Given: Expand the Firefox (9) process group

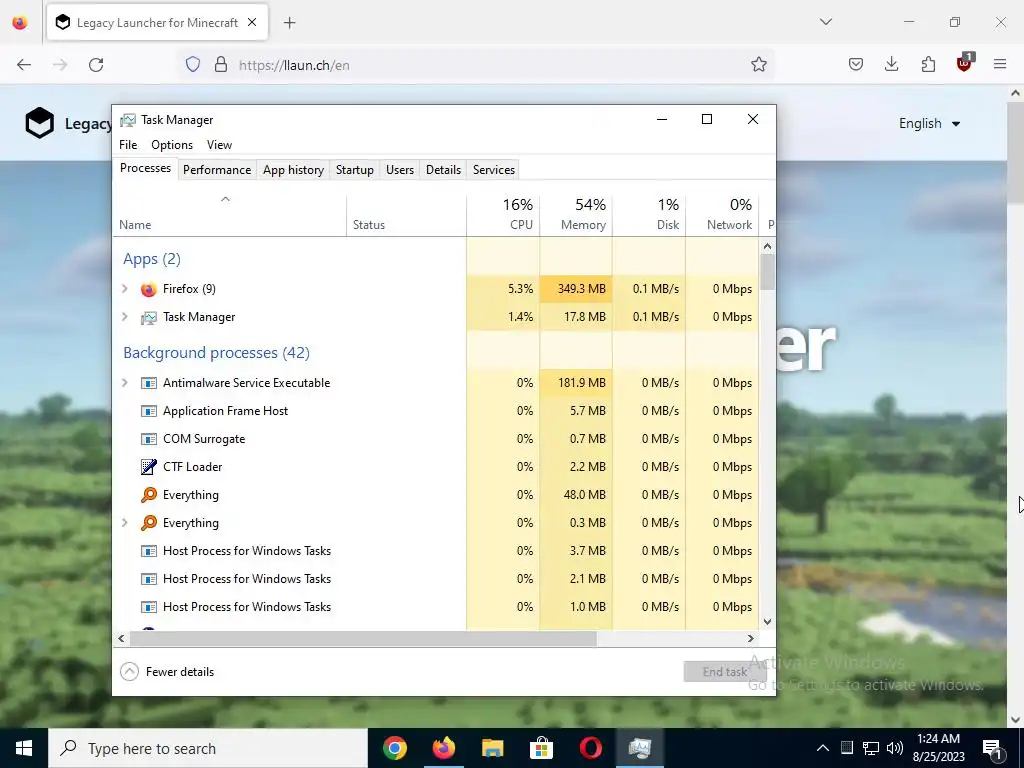Looking at the screenshot, I should coord(125,289).
